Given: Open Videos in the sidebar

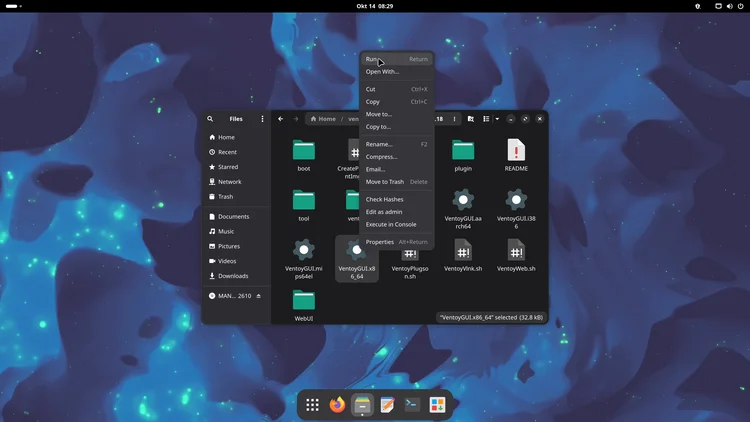Looking at the screenshot, I should pos(236,261).
